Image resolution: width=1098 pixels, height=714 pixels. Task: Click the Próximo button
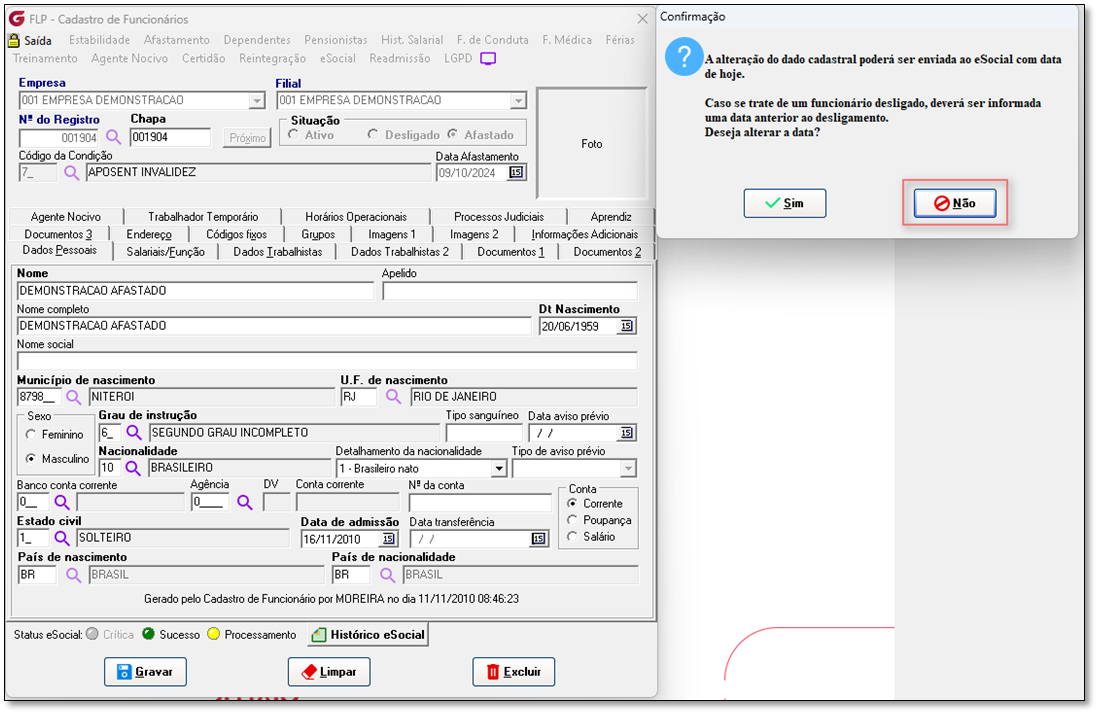click(248, 138)
